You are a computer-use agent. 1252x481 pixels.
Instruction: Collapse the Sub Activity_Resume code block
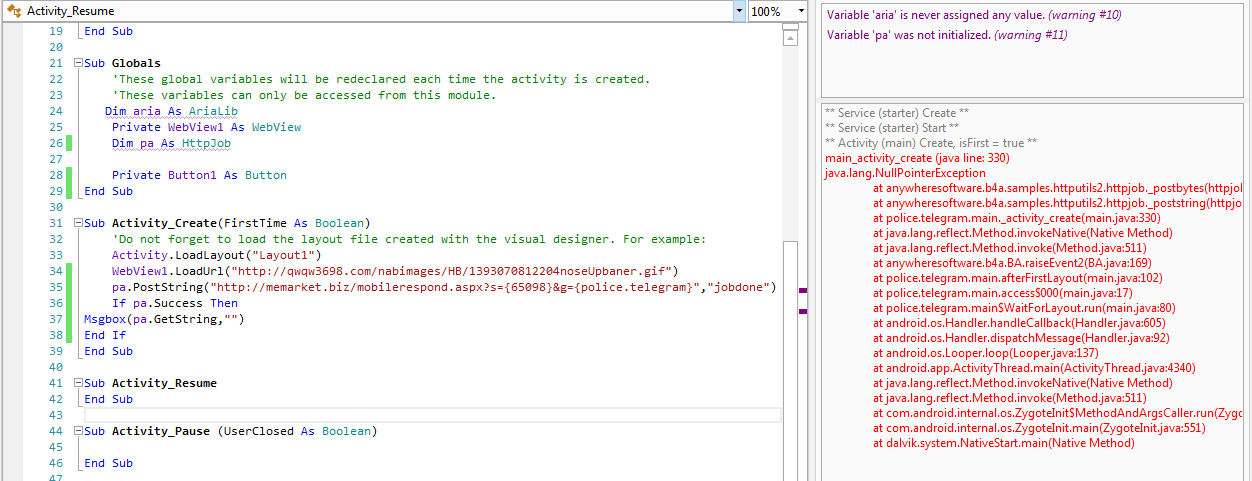78,383
